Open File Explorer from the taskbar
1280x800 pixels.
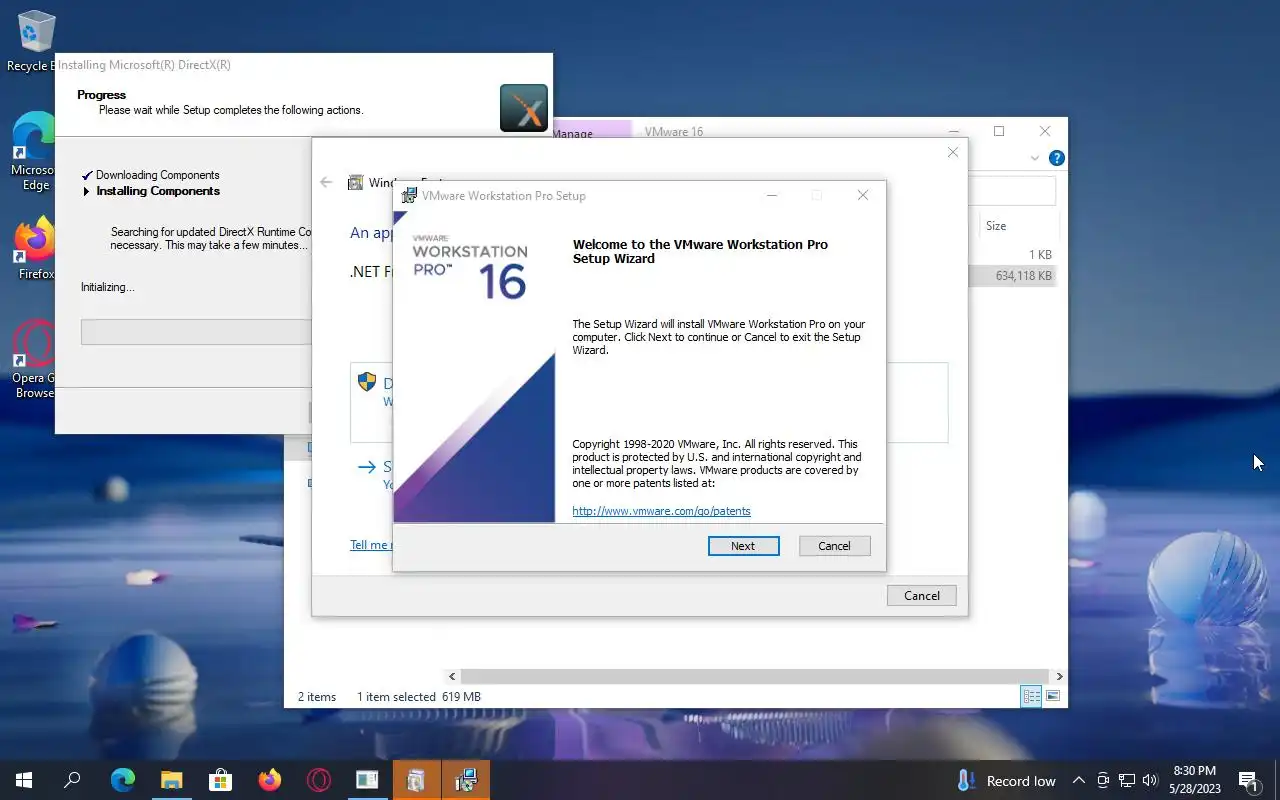point(171,780)
